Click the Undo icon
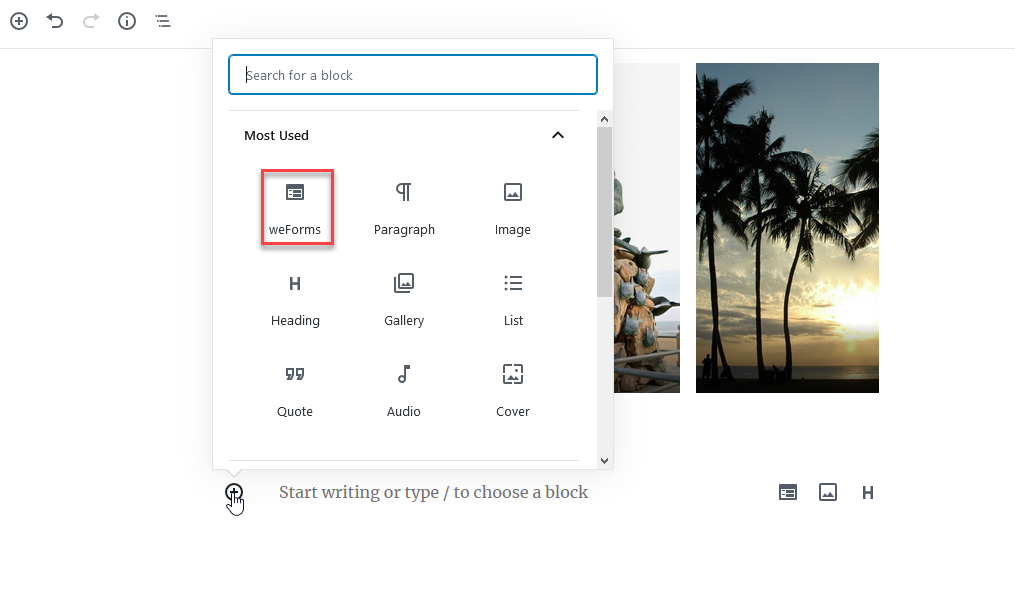The width and height of the screenshot is (1015, 599). (55, 21)
